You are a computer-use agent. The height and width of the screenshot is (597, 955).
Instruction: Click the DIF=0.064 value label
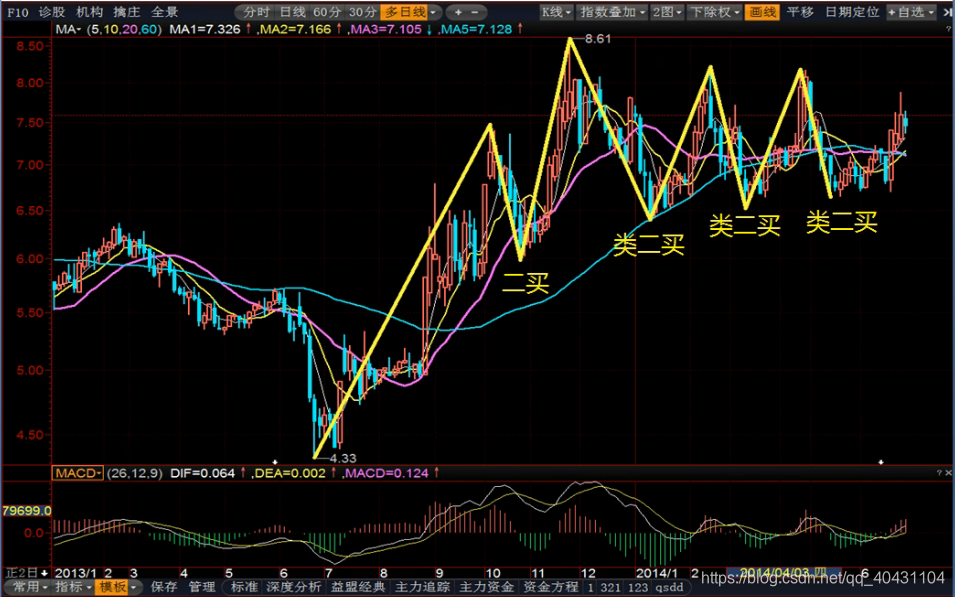pos(203,473)
